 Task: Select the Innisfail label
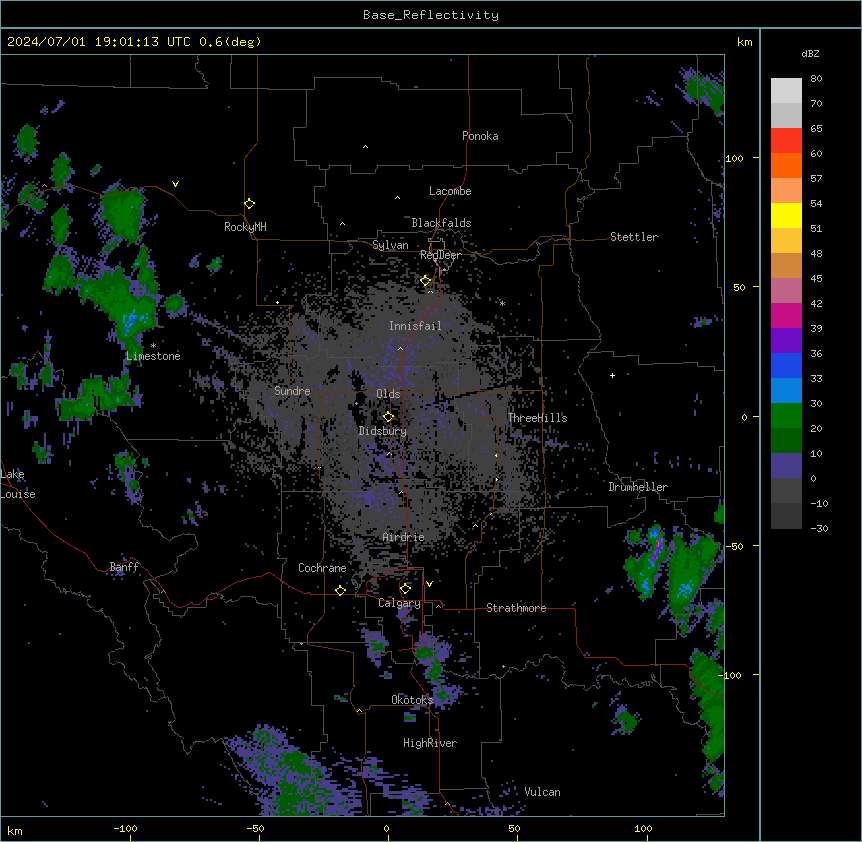[415, 326]
